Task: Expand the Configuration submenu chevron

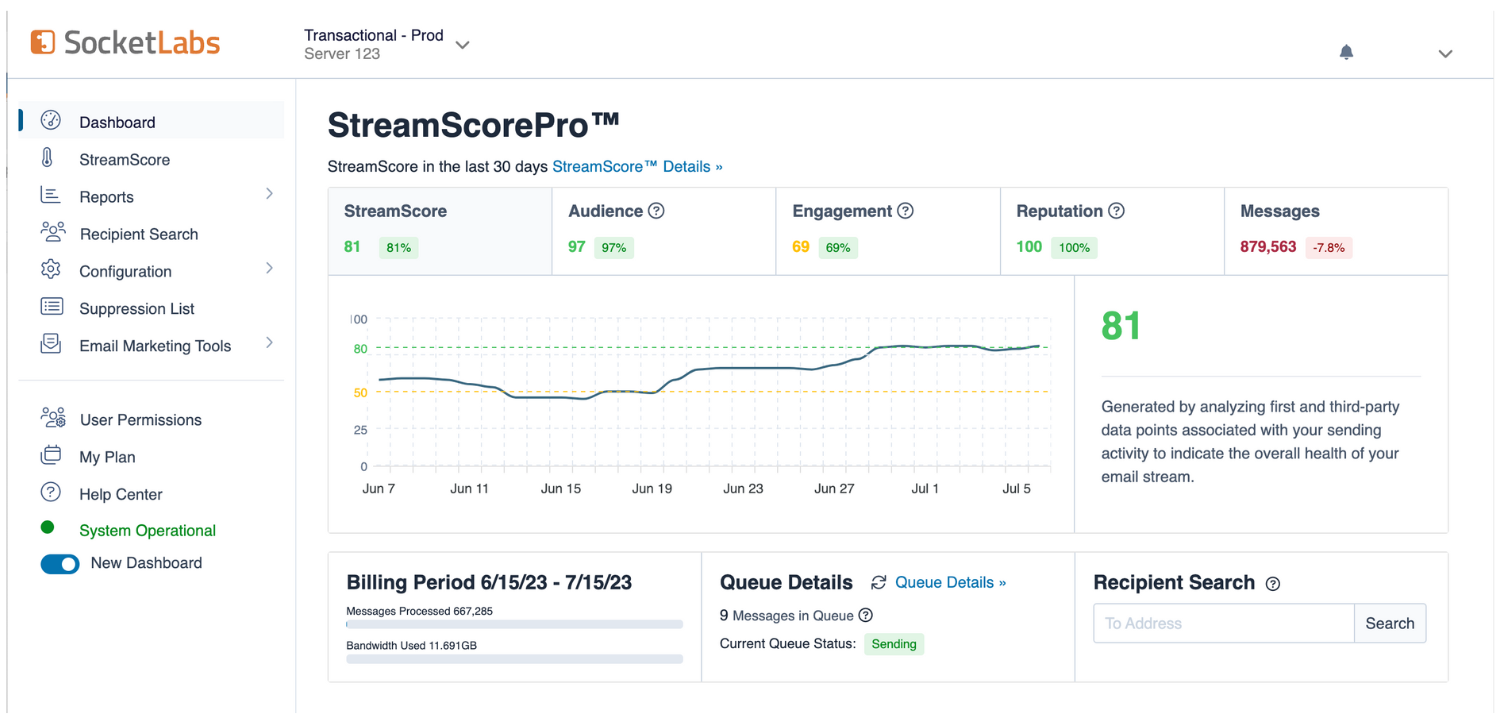Action: 269,269
